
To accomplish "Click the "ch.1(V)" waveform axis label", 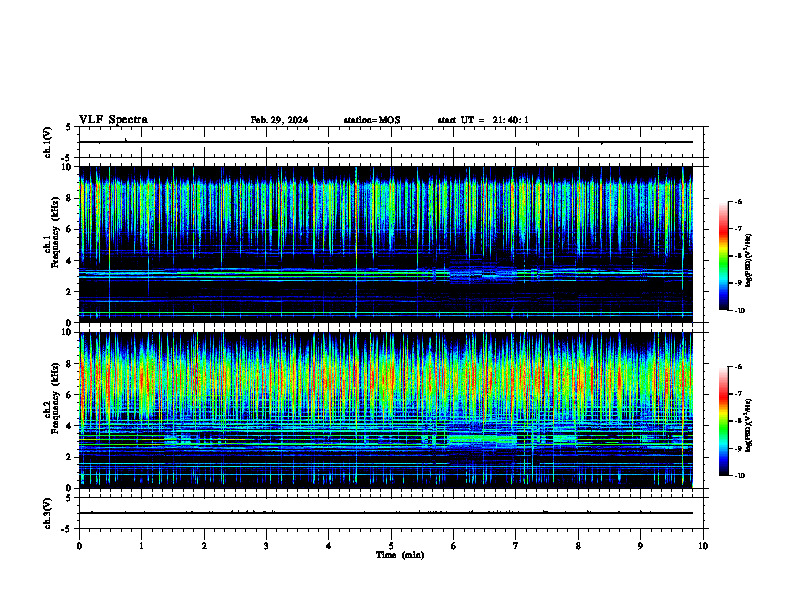I will point(47,142).
